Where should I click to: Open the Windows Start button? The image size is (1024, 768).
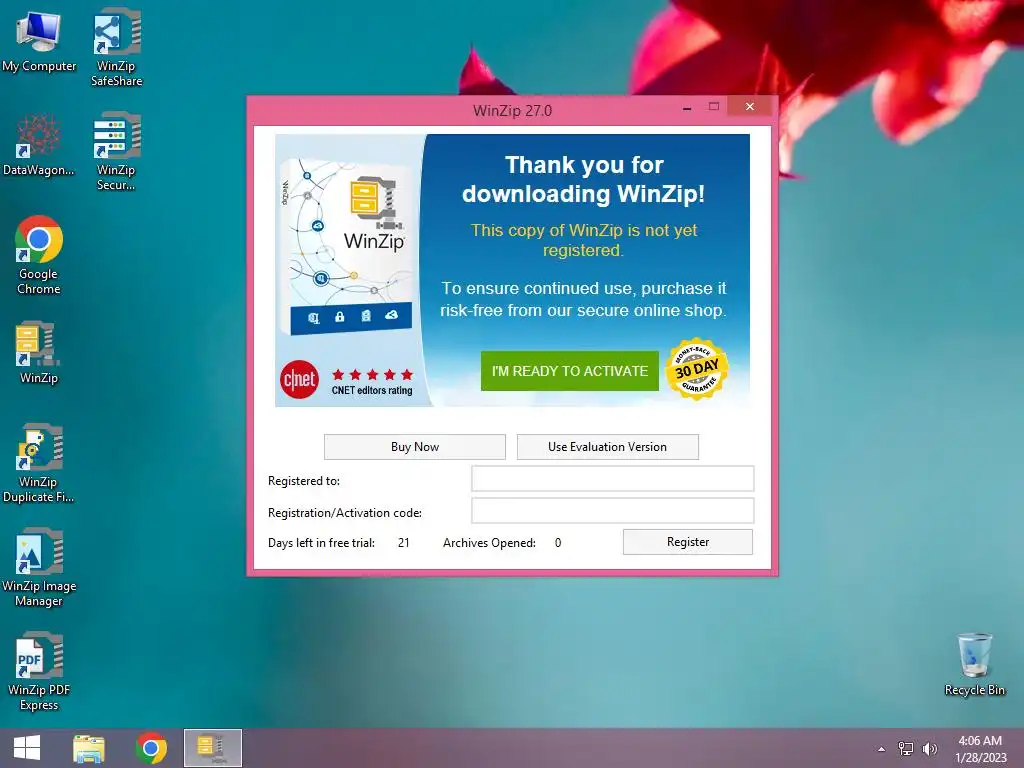coord(27,748)
